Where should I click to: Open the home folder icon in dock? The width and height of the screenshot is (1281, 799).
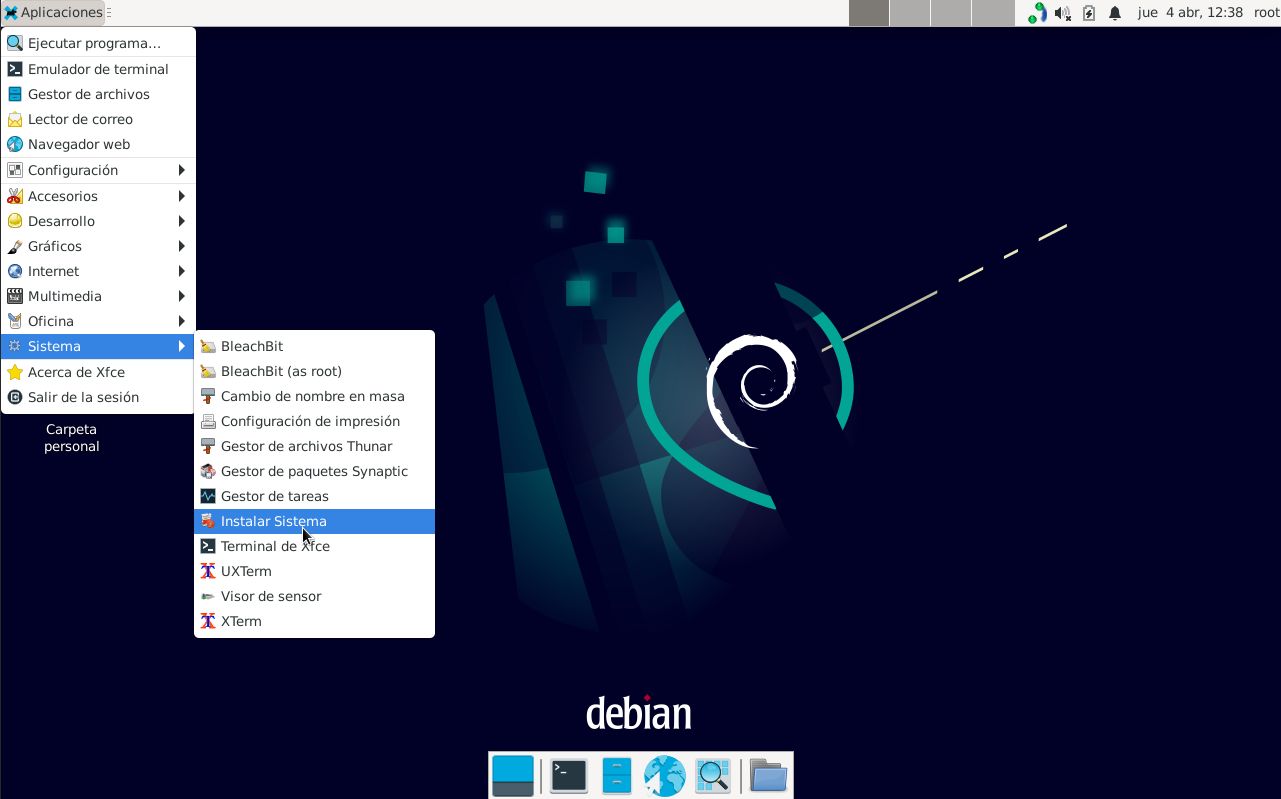[768, 776]
